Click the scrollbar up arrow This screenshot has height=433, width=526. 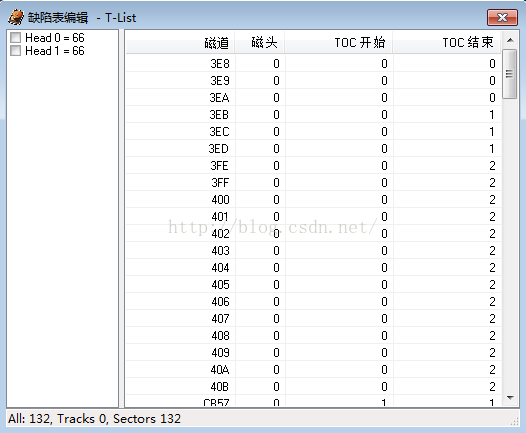tap(510, 40)
